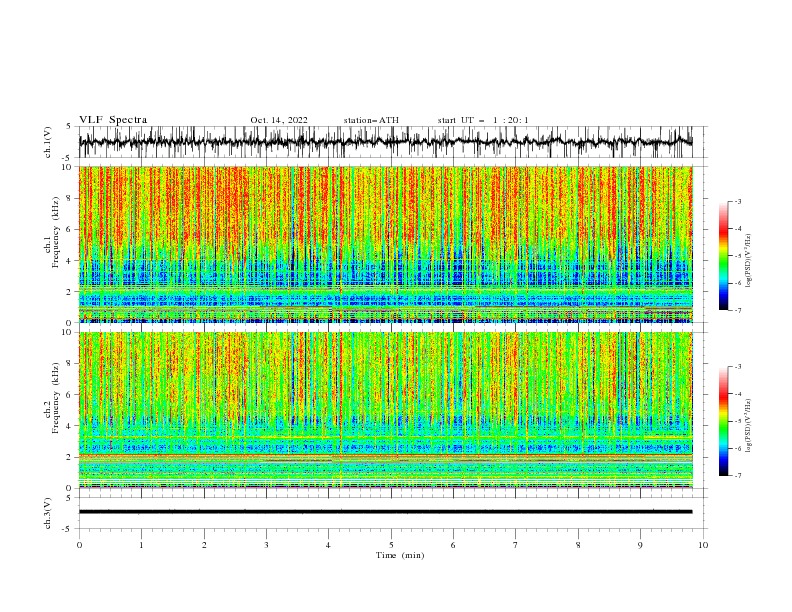The height and width of the screenshot is (612, 792).
Task: Click the time axis tick label "8"
Action: (578, 545)
